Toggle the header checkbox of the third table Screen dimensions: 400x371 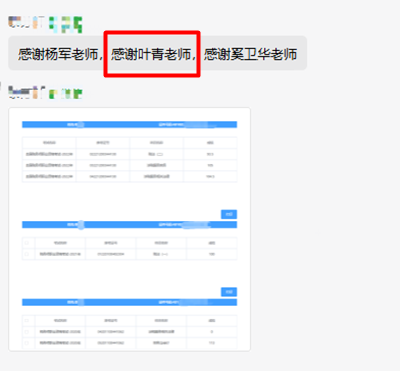point(27,321)
